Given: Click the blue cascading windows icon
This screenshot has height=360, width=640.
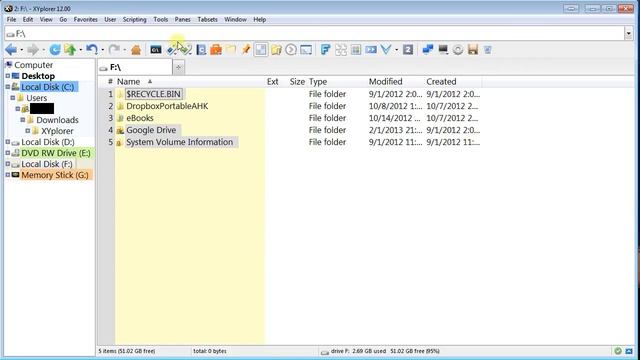Looking at the screenshot, I should [428, 50].
